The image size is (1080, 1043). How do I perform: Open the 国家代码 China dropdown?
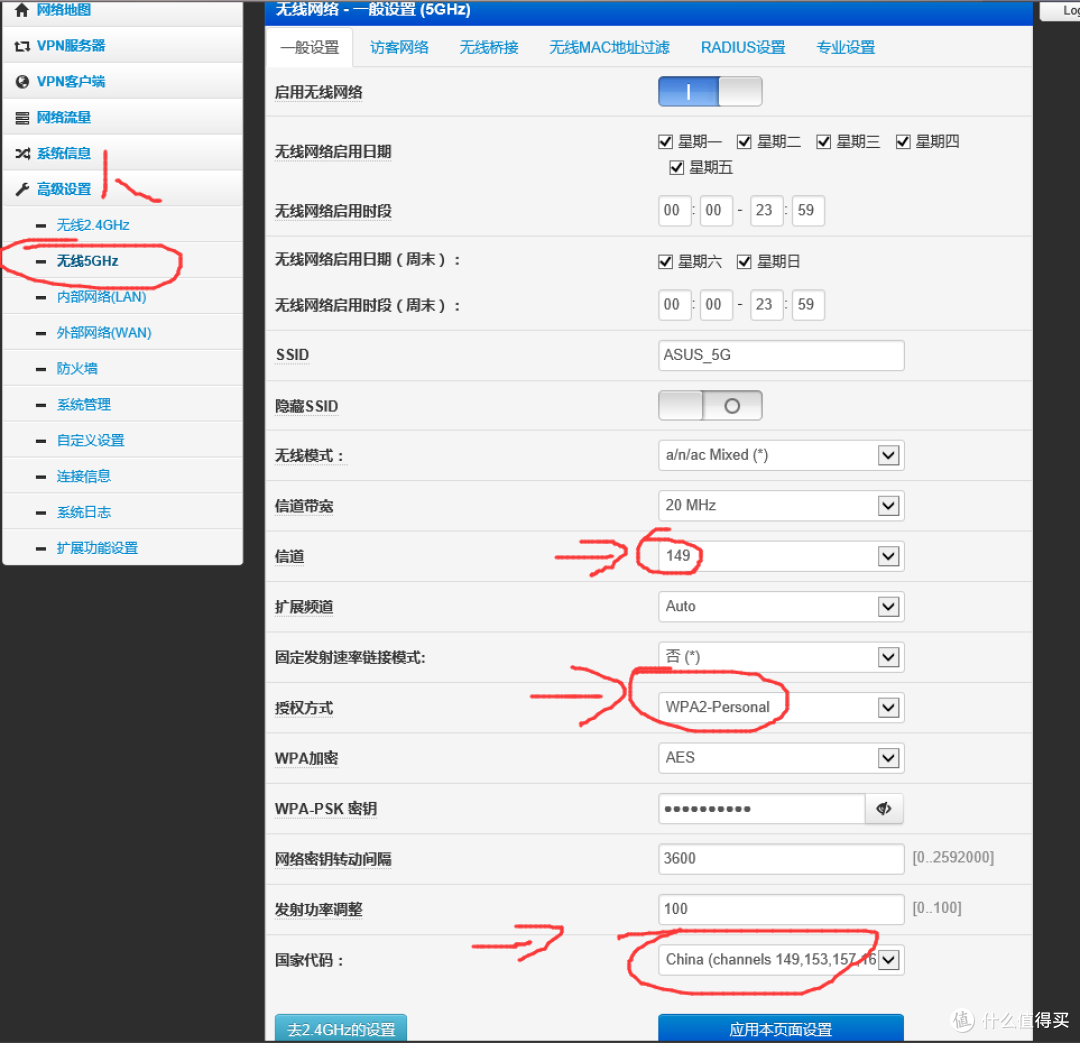(781, 960)
